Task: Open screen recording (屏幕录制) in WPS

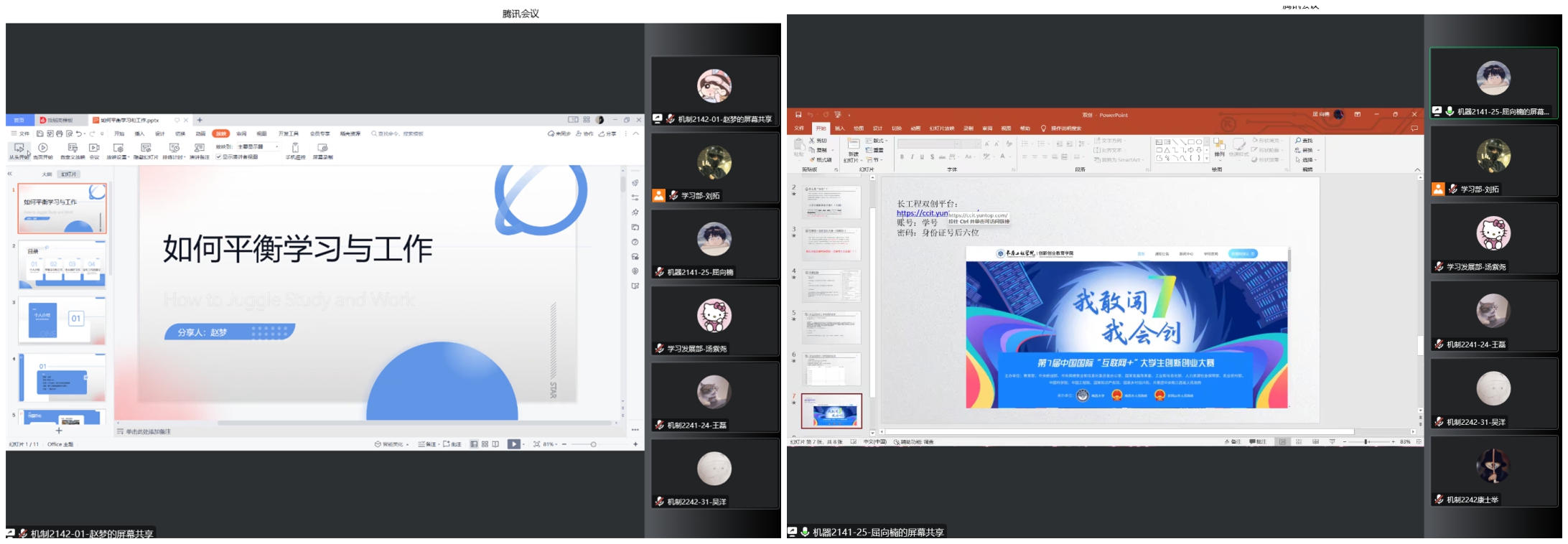Action: click(322, 150)
